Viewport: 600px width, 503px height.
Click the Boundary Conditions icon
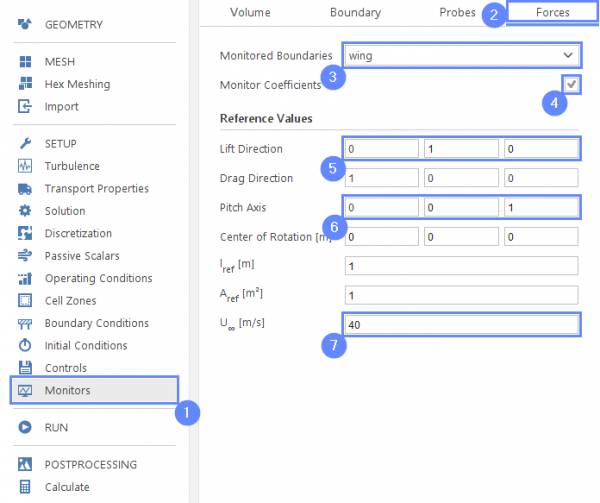[x=25, y=323]
